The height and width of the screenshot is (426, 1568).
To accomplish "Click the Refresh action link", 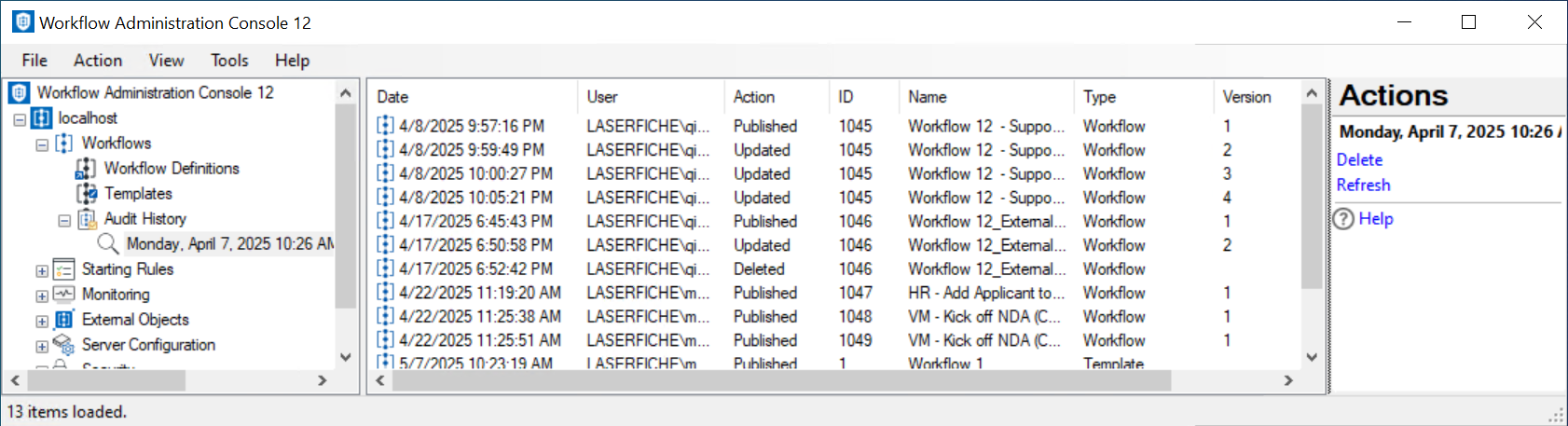I will (x=1363, y=186).
